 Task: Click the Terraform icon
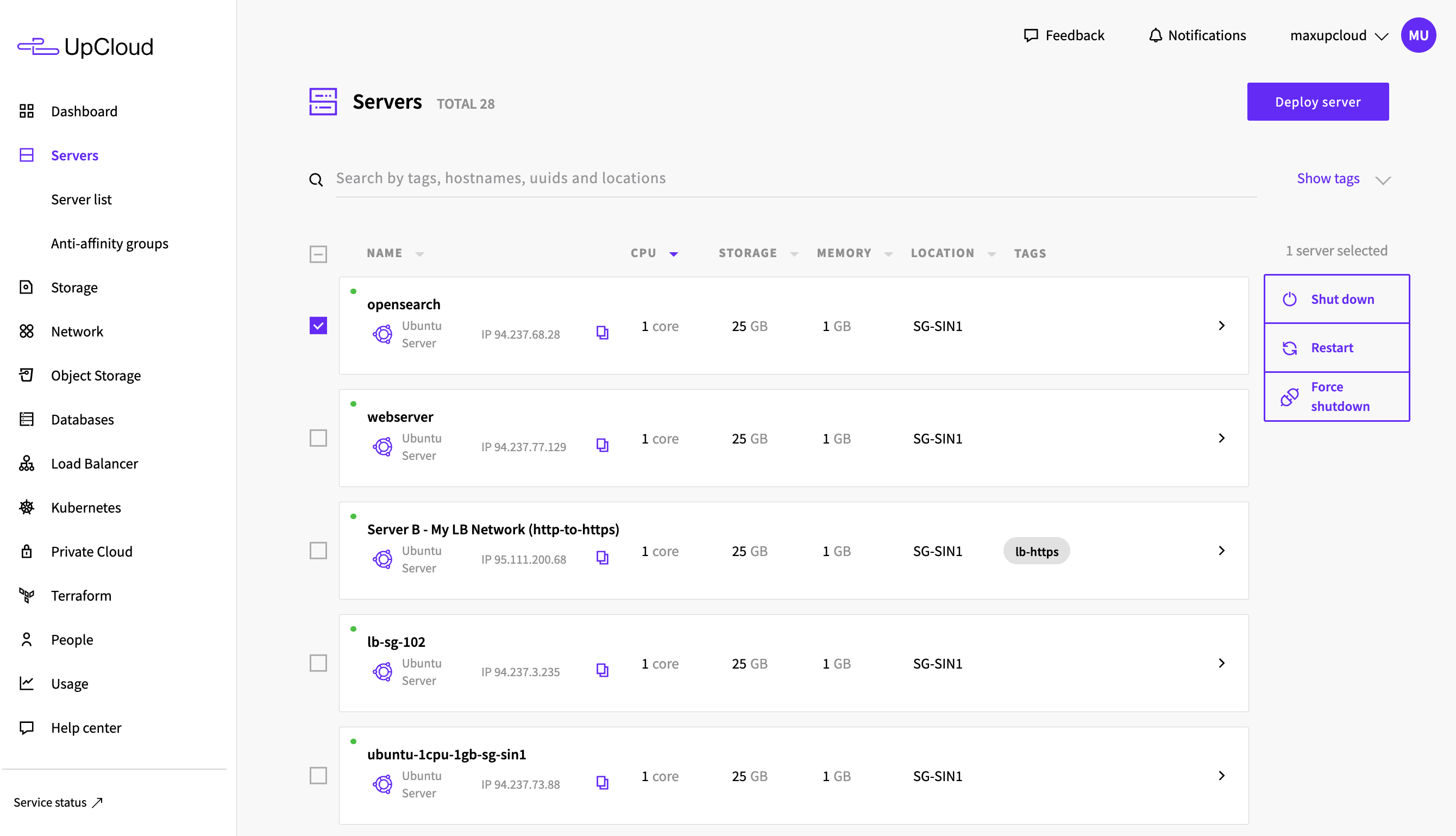pos(27,595)
